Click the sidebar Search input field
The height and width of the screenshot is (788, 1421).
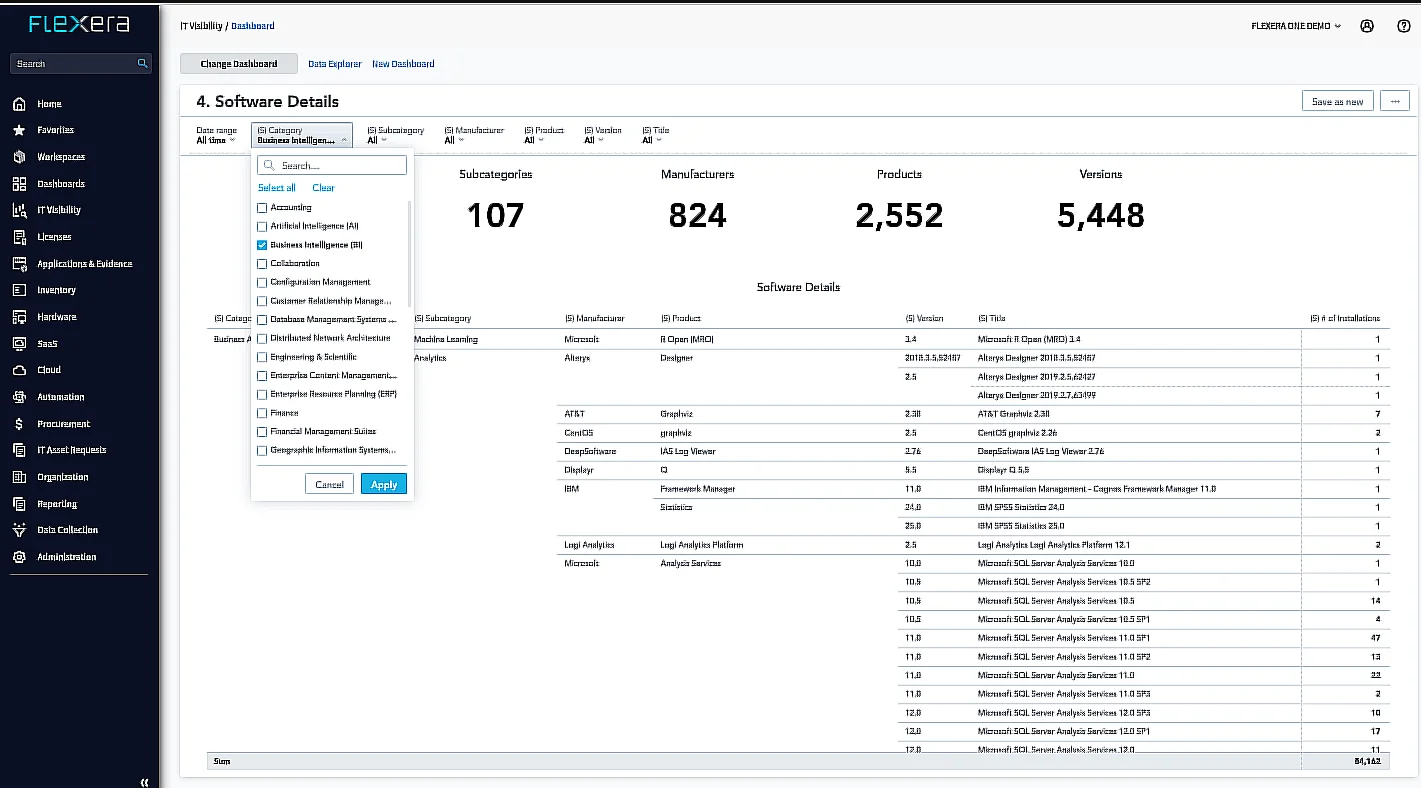coord(80,64)
